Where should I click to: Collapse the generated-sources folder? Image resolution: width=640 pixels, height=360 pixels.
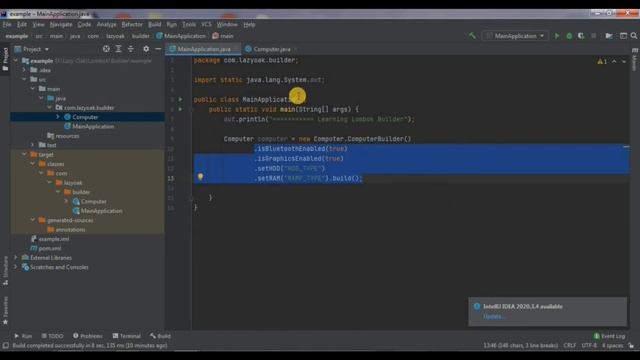tap(33, 220)
